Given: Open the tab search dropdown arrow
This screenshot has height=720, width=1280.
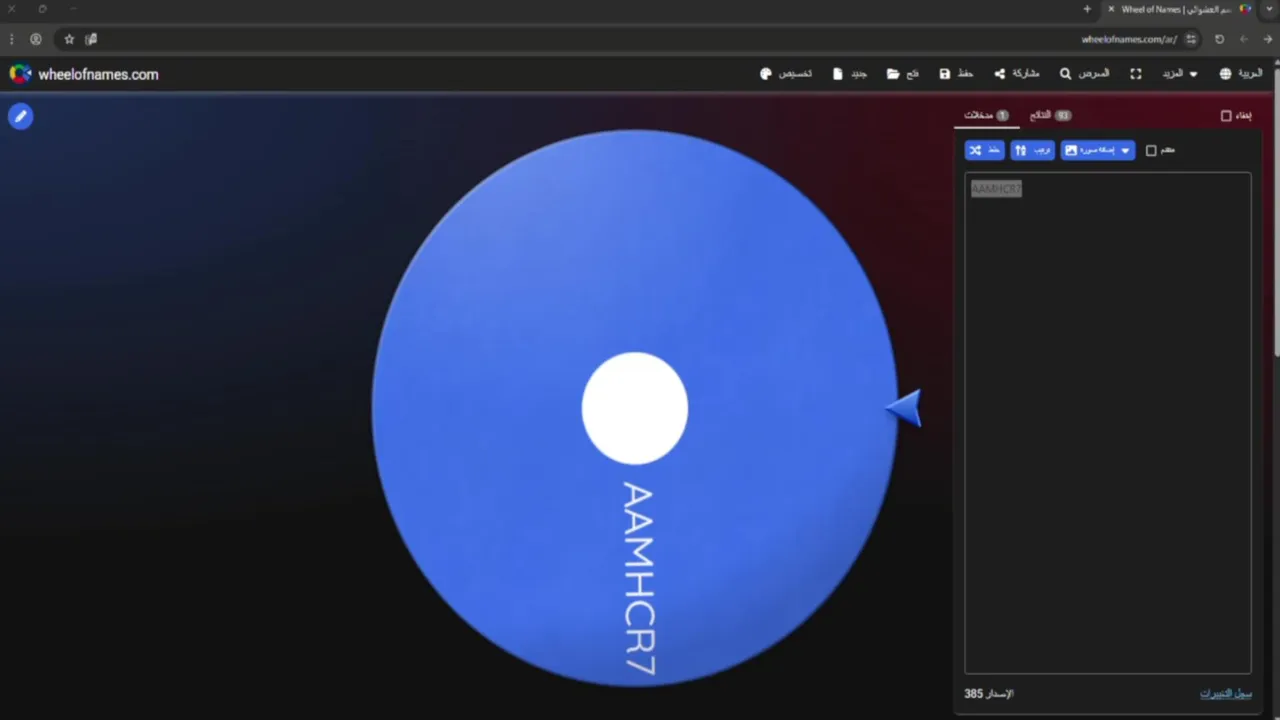Looking at the screenshot, I should [1268, 9].
